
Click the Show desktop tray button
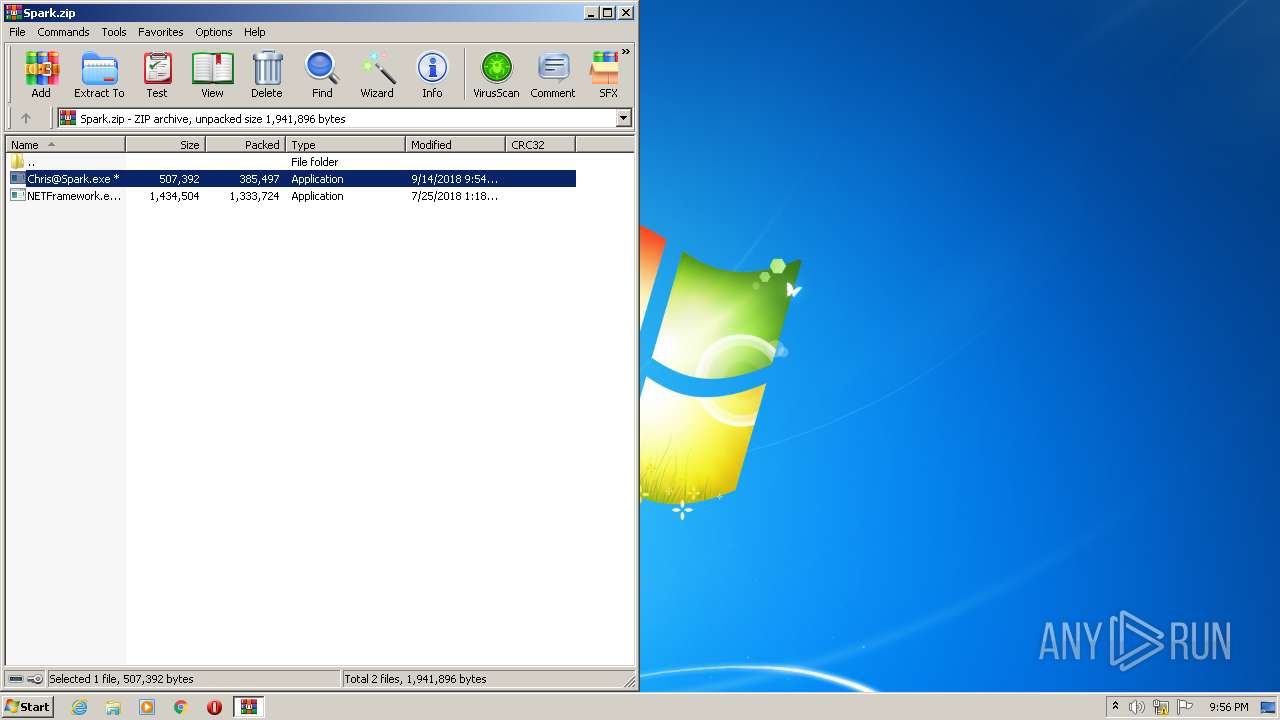pos(1270,707)
